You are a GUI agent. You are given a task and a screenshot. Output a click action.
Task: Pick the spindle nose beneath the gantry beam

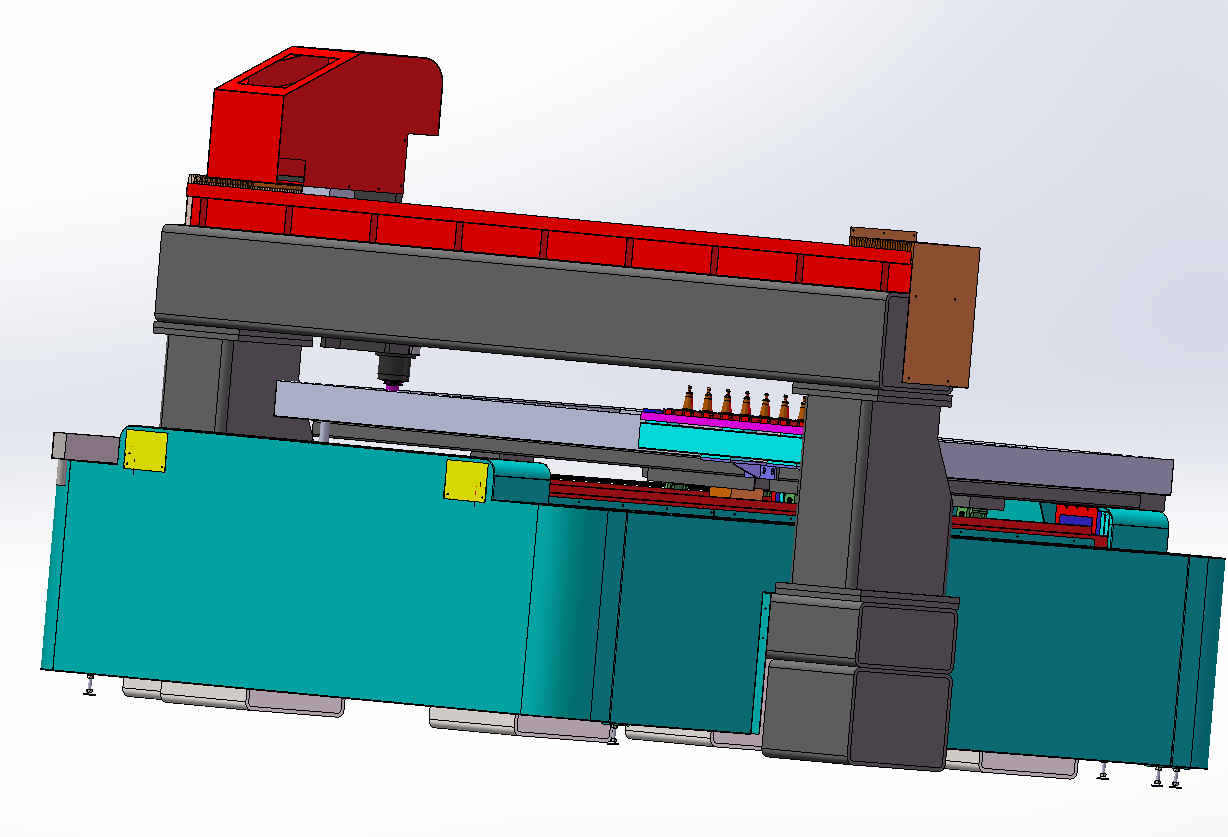[396, 366]
